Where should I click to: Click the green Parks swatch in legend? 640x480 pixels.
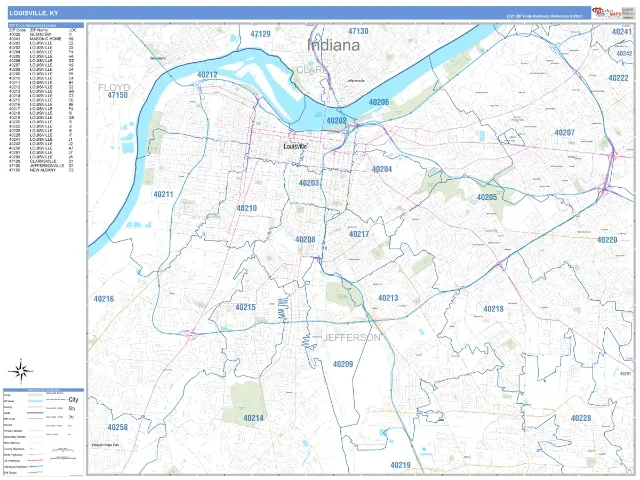36,395
